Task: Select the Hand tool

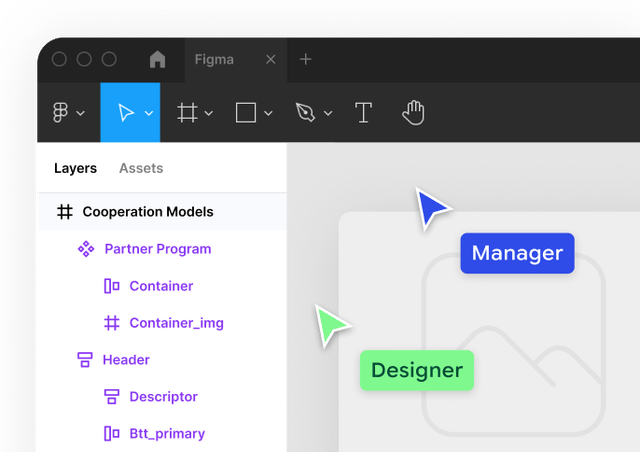Action: (x=413, y=113)
